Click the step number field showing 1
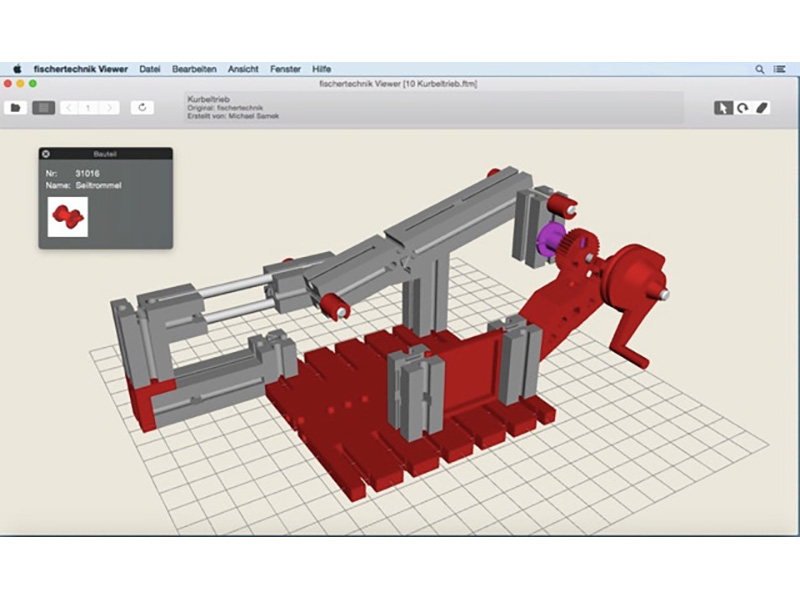This screenshot has width=800, height=600. click(x=89, y=107)
